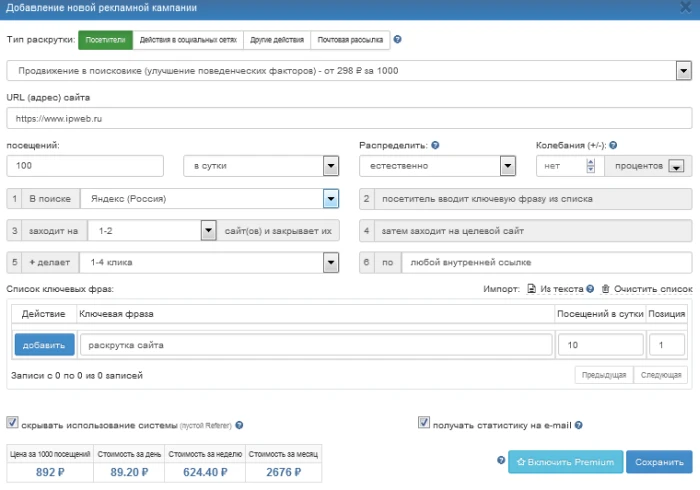The width and height of the screenshot is (700, 490).
Task: Click help icon left of Premium button
Action: click(500, 462)
